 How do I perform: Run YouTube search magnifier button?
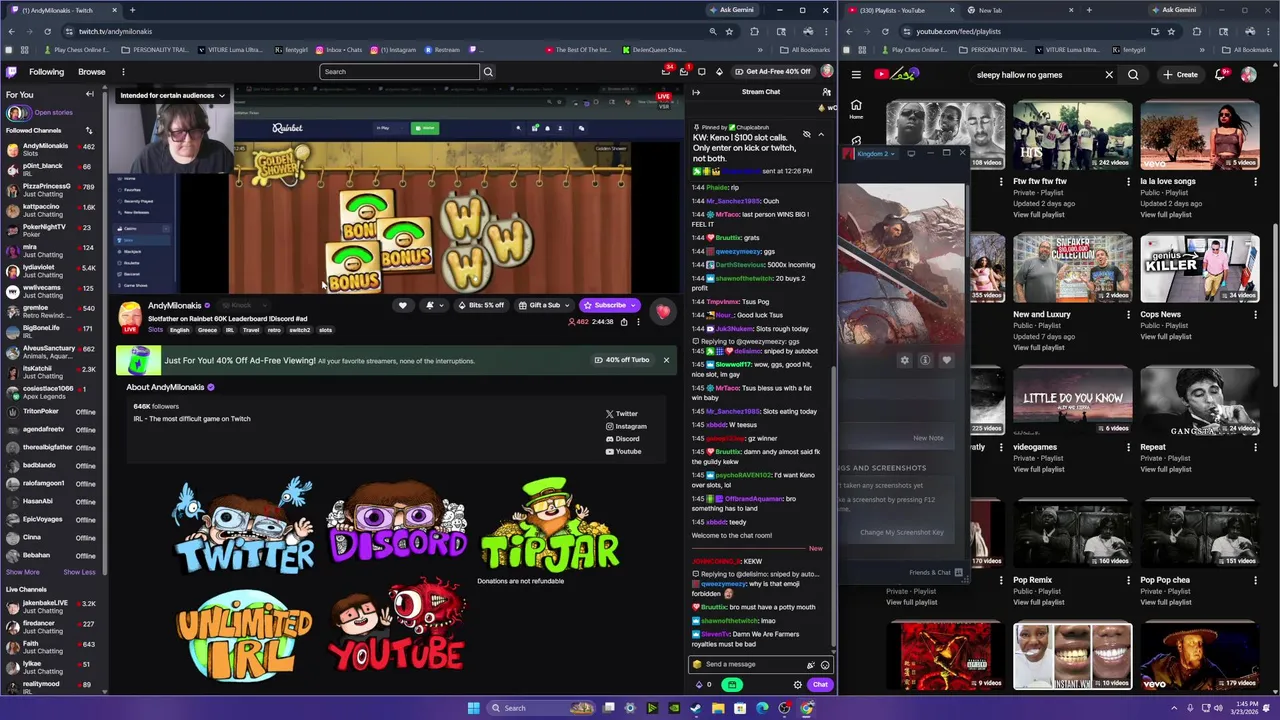coord(1133,74)
